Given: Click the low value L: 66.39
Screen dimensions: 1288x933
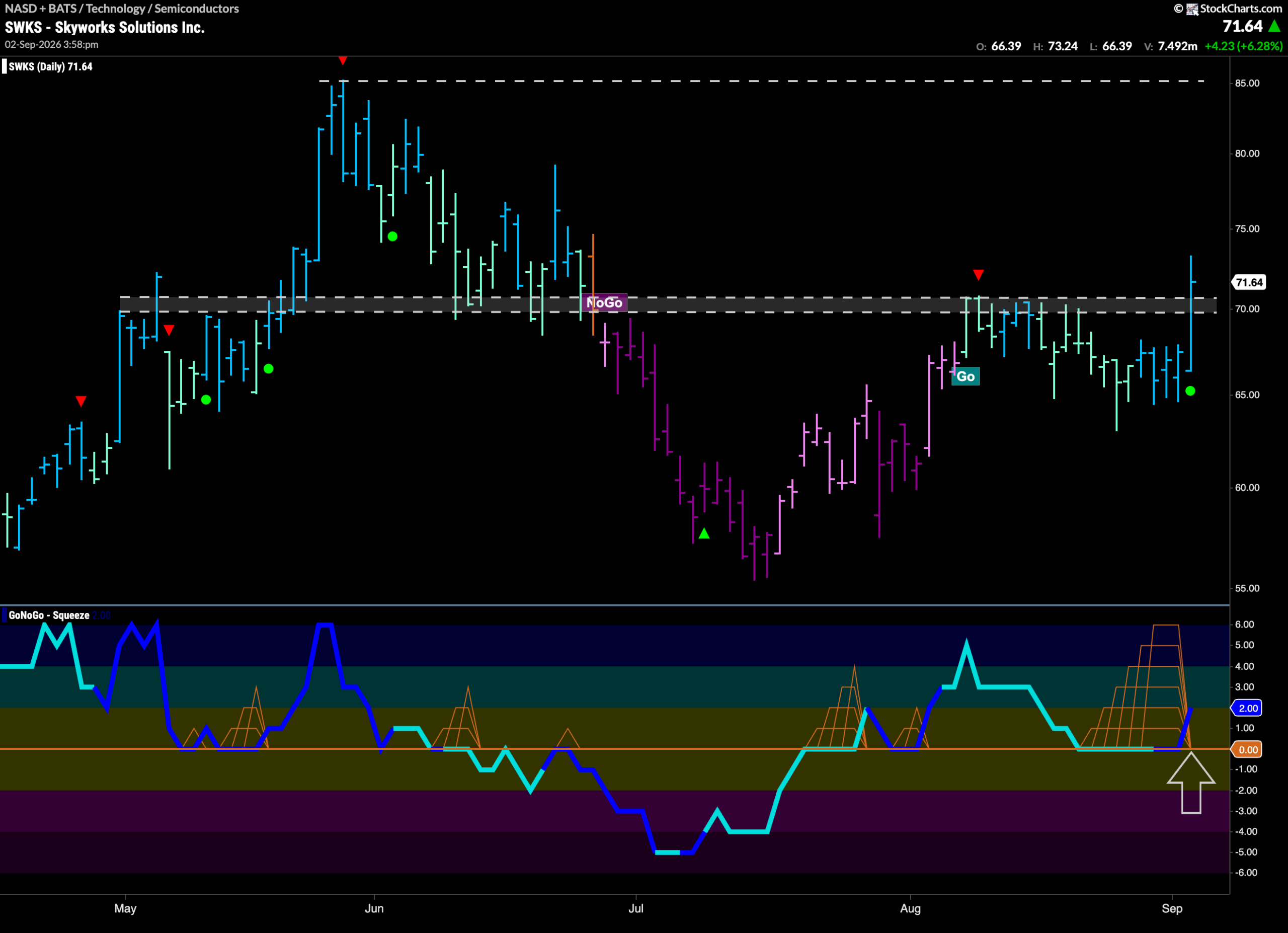Looking at the screenshot, I should point(1111,47).
